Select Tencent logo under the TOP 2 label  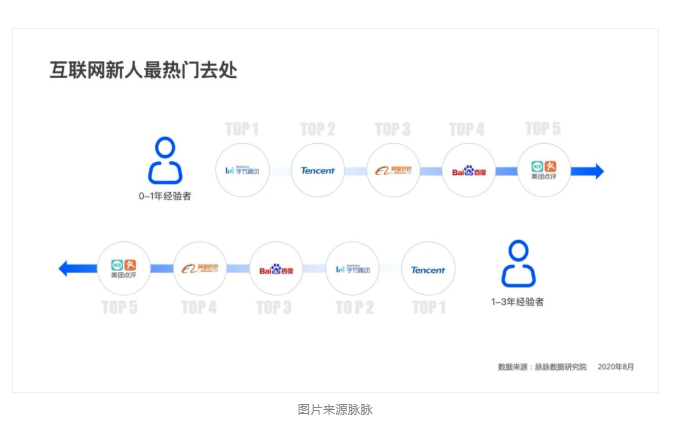(318, 170)
